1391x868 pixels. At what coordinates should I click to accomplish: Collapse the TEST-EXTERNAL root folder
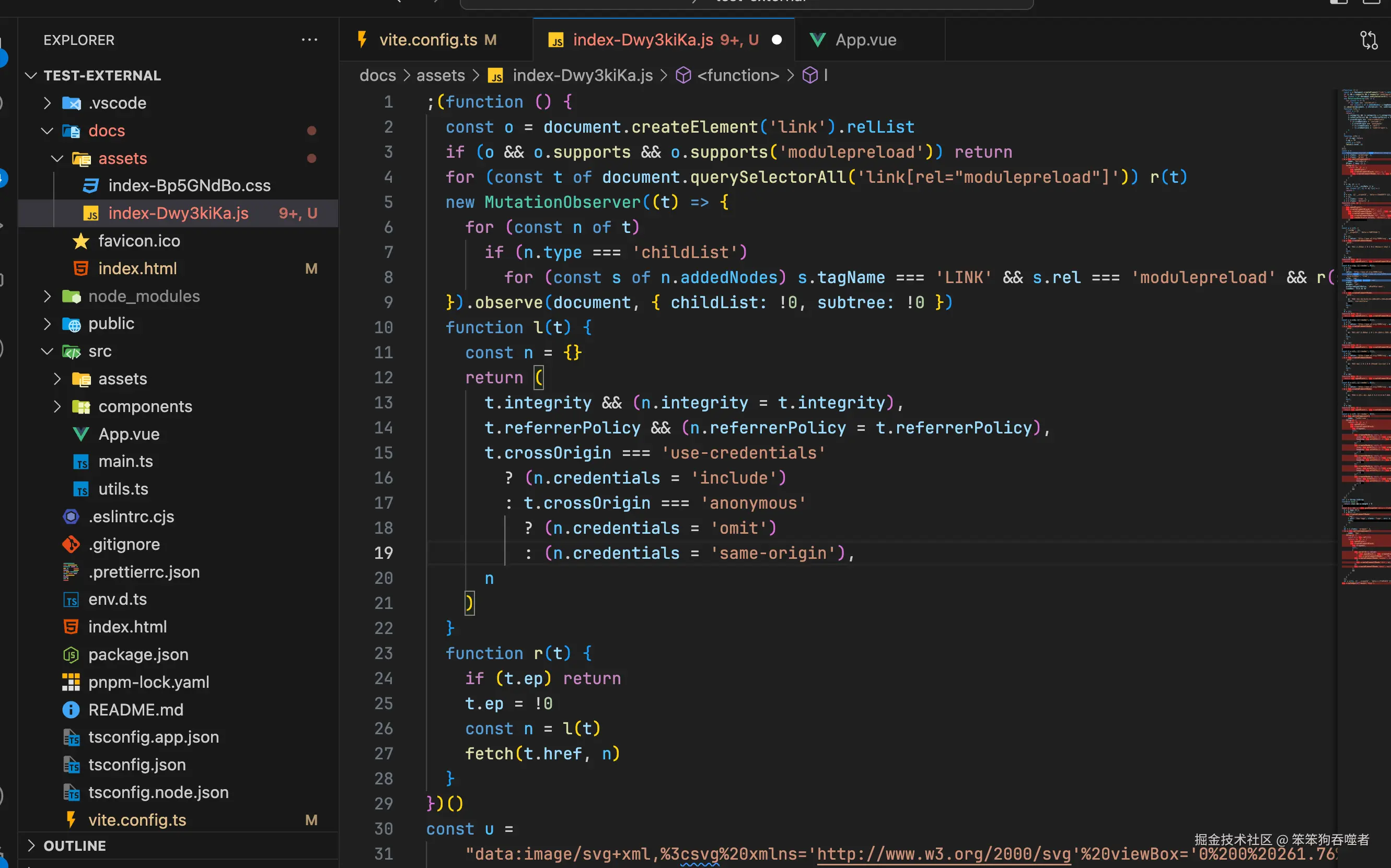(x=102, y=76)
